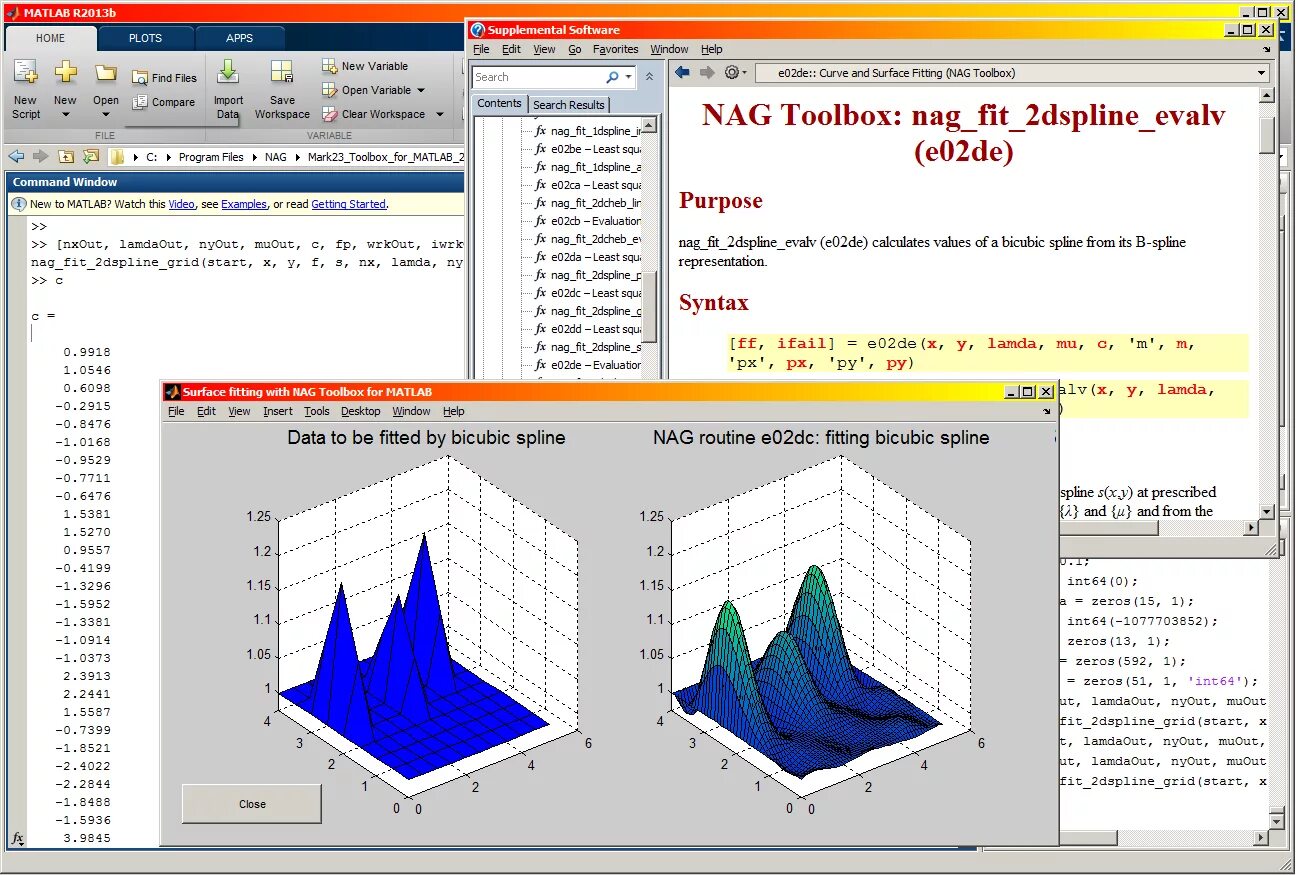The image size is (1298, 875).
Task: Click the help page vertical scrollbar thumb
Action: click(1267, 136)
